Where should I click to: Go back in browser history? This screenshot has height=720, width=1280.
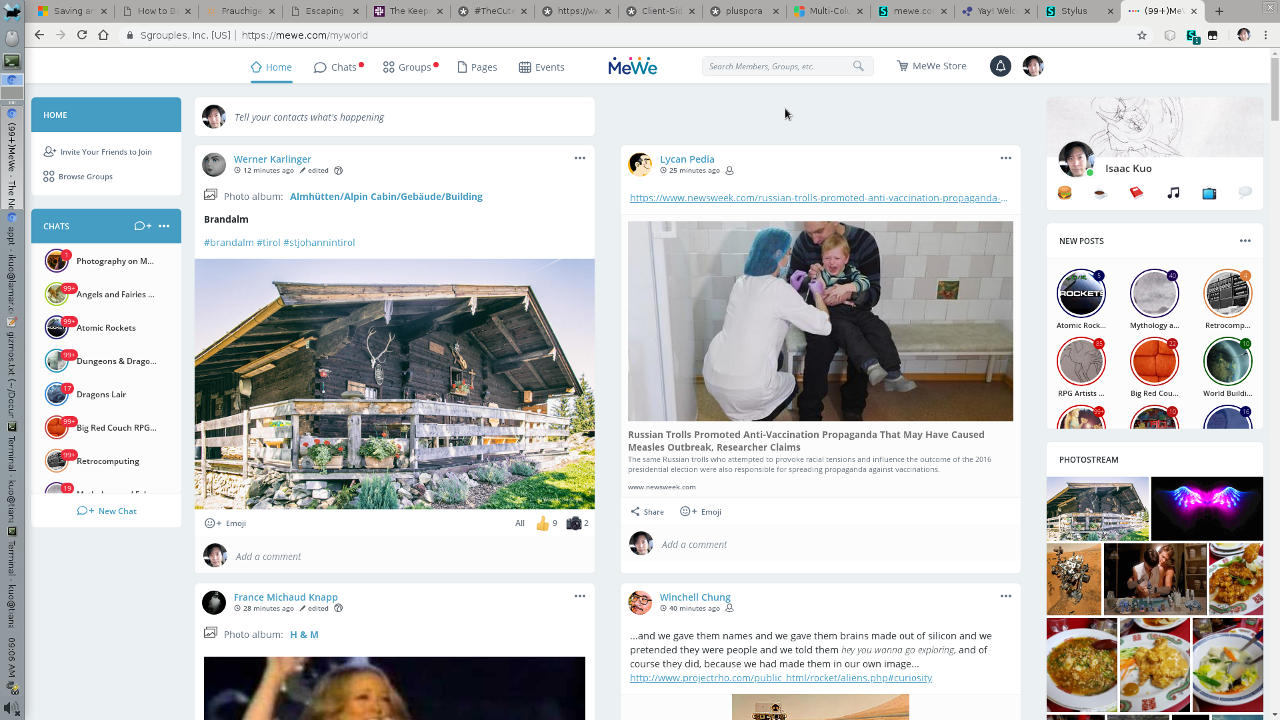pos(39,34)
